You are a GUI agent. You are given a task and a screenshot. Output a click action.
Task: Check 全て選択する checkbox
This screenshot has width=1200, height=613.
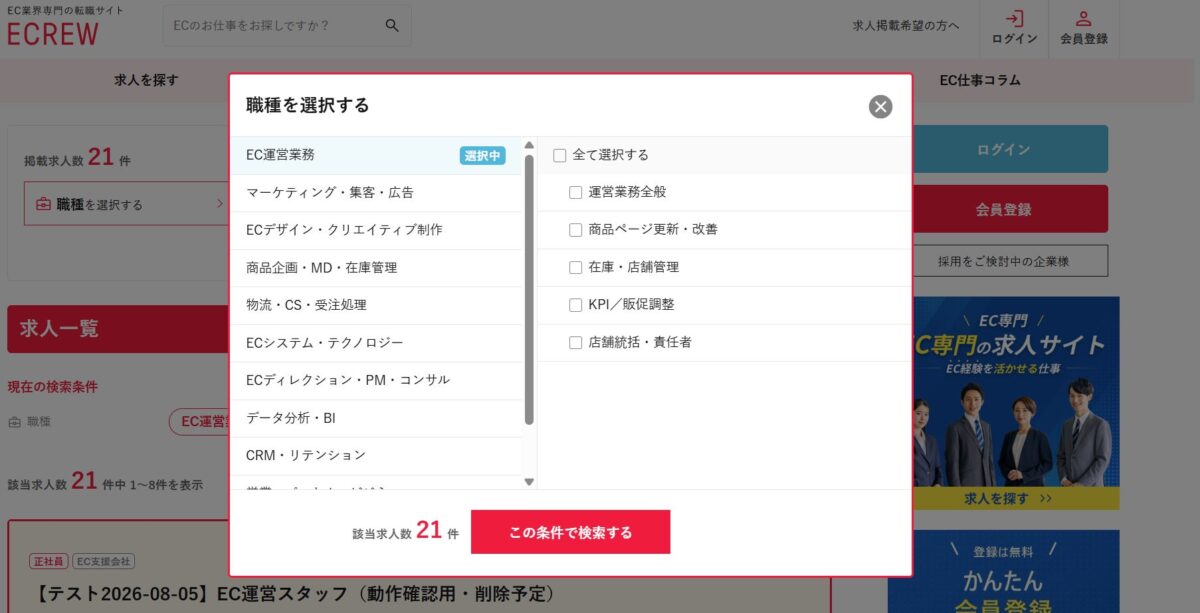pyautogui.click(x=560, y=155)
